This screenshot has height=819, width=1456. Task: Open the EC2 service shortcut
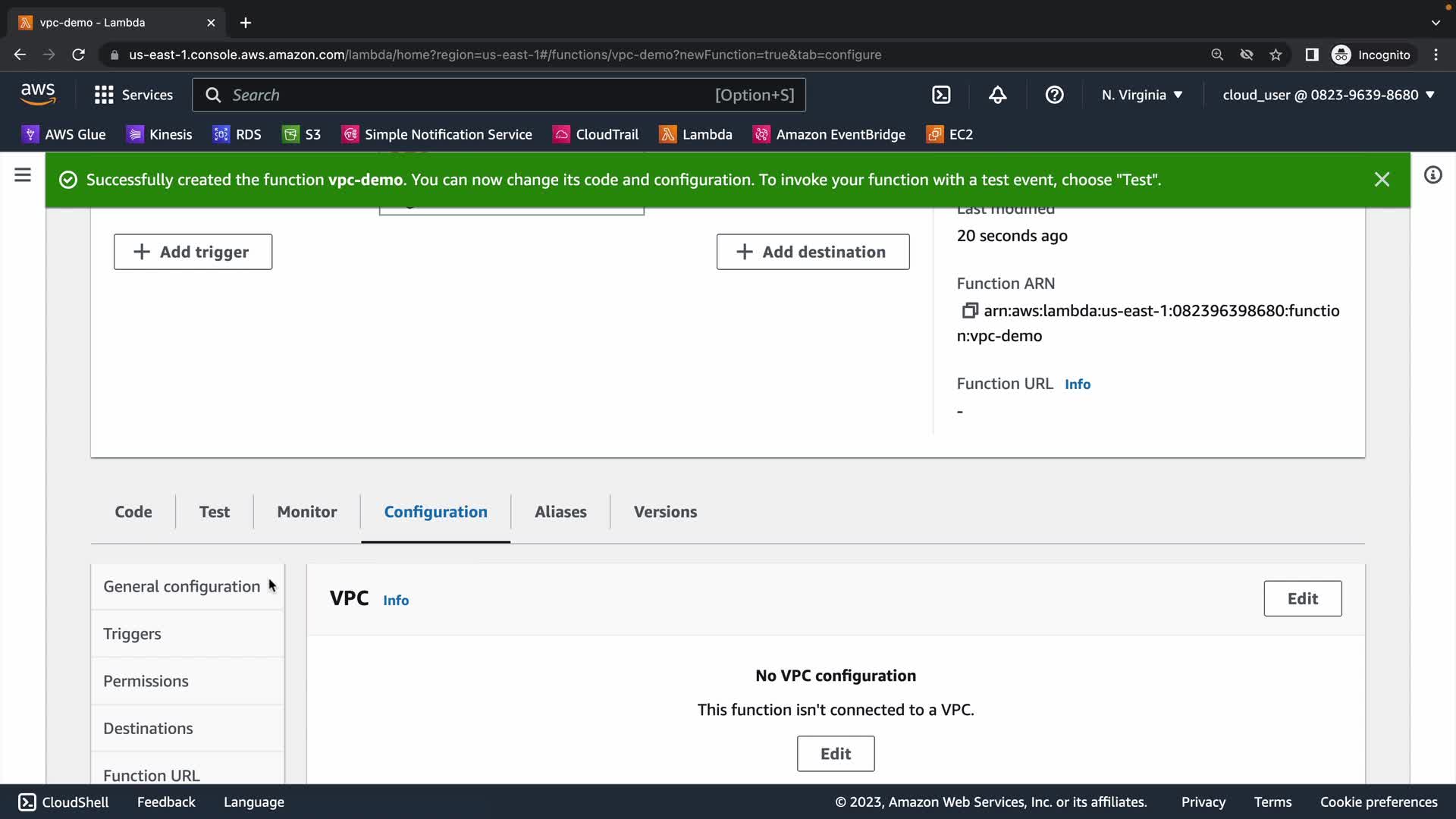949,134
